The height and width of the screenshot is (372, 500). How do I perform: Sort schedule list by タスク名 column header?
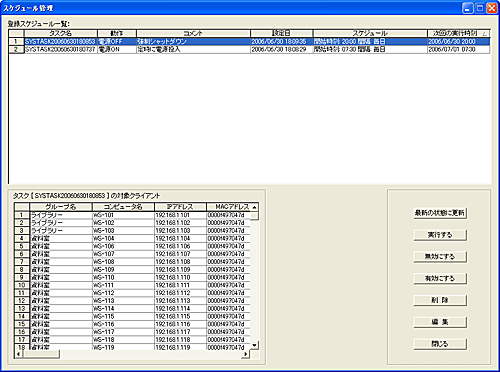pyautogui.click(x=61, y=33)
